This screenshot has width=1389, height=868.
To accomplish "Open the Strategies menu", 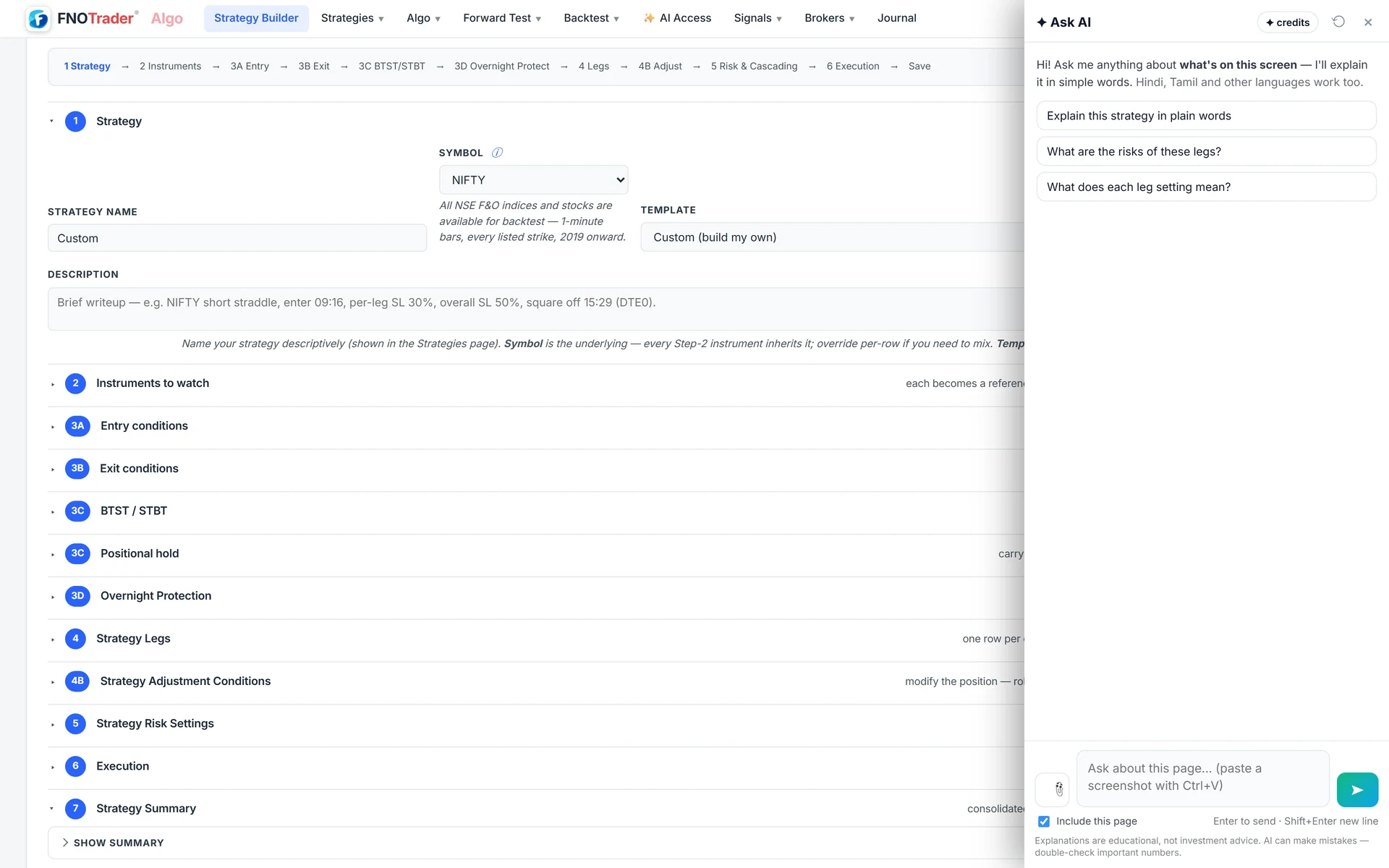I will [x=352, y=18].
